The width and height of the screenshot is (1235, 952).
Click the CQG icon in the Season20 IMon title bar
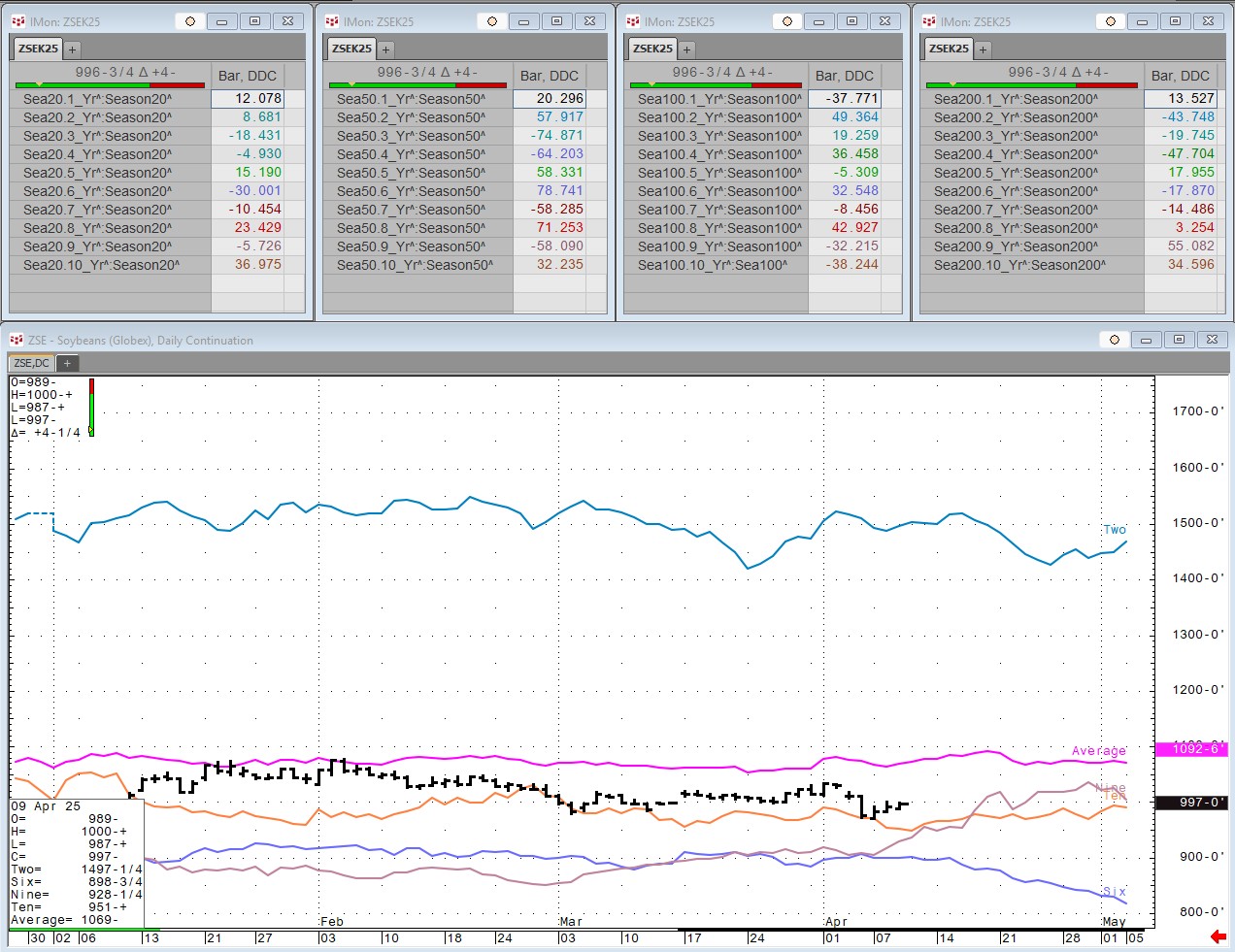click(x=18, y=20)
